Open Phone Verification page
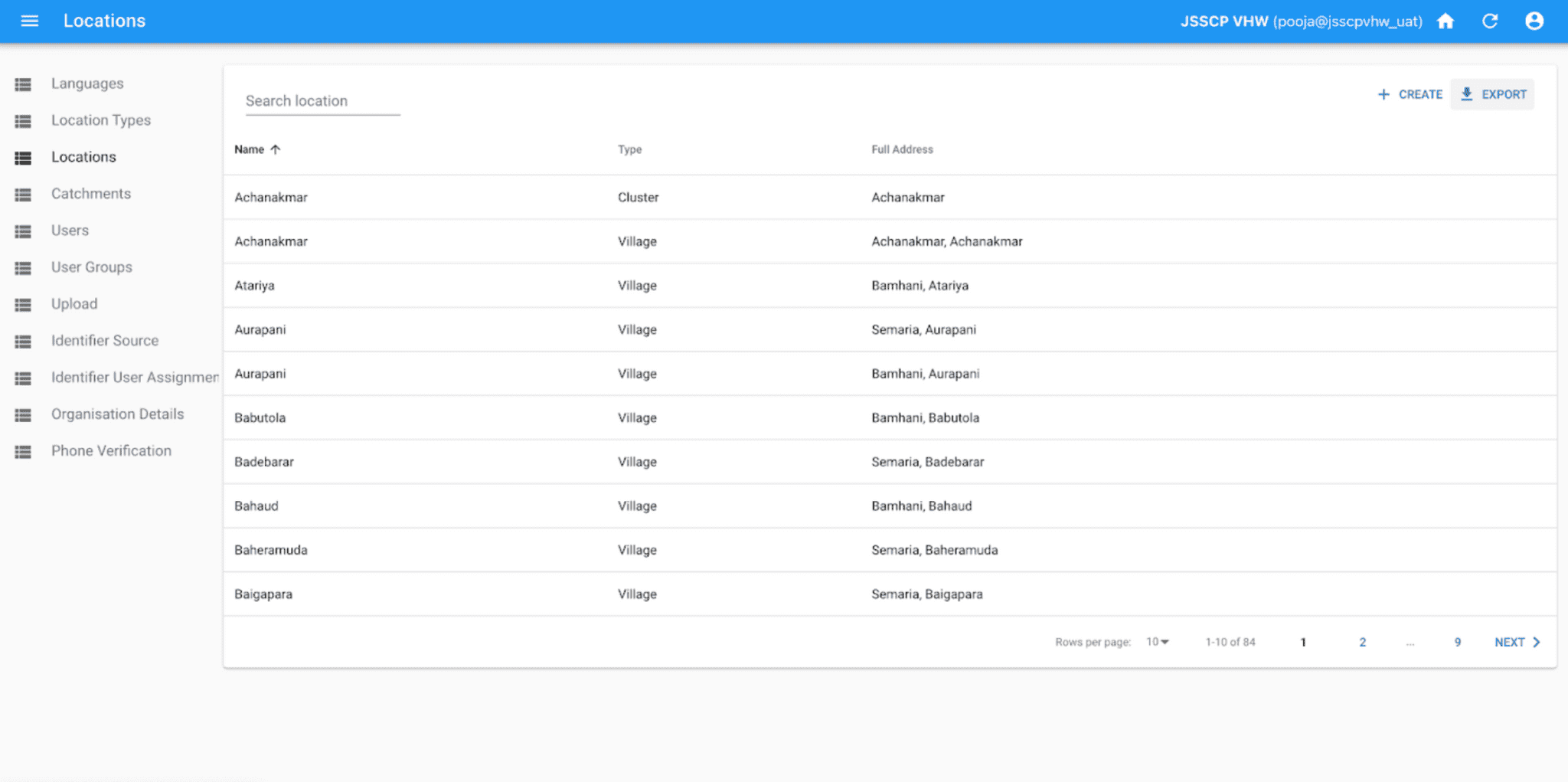This screenshot has width=1568, height=782. 111,451
